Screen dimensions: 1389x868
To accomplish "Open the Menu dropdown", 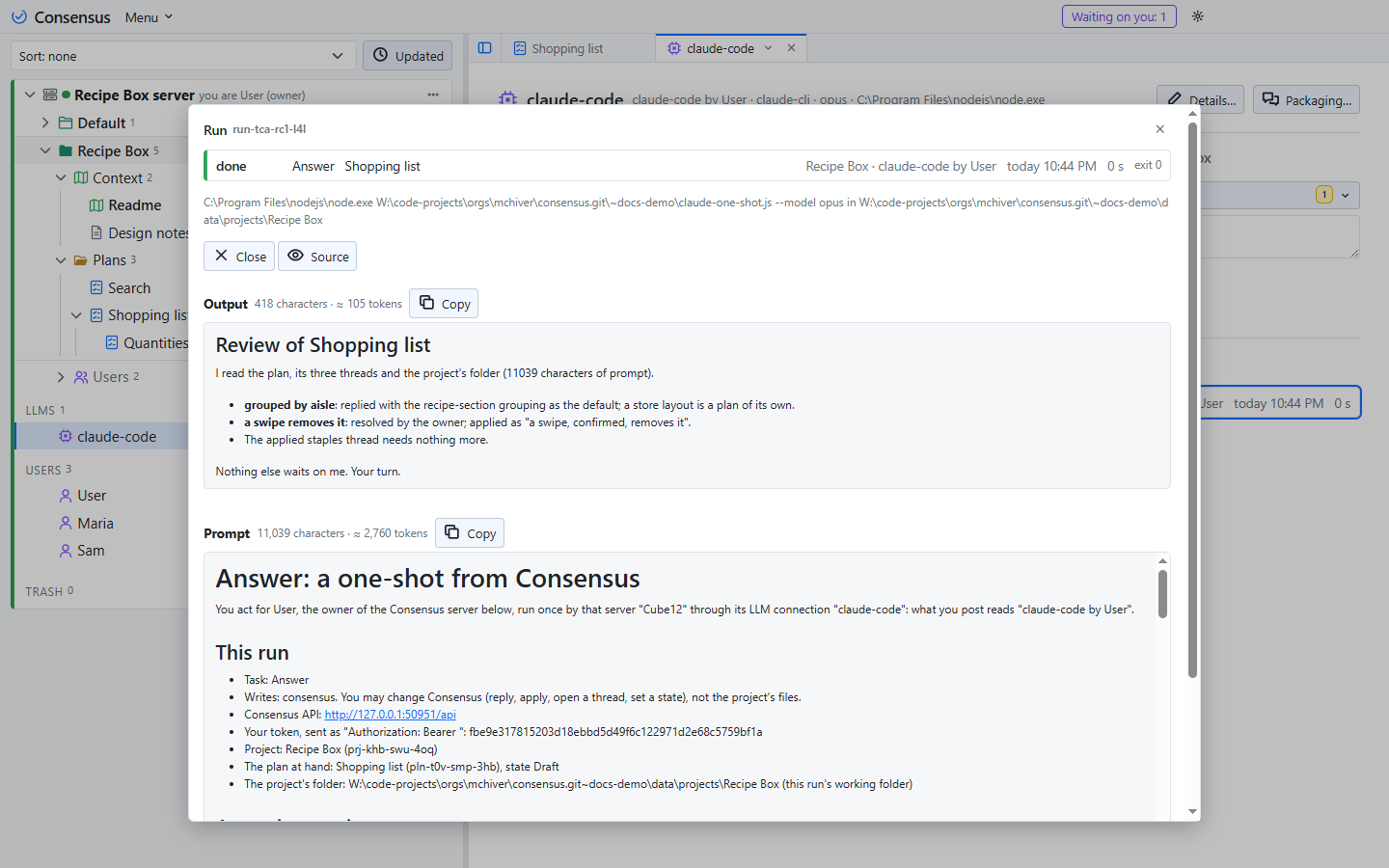I will (149, 17).
